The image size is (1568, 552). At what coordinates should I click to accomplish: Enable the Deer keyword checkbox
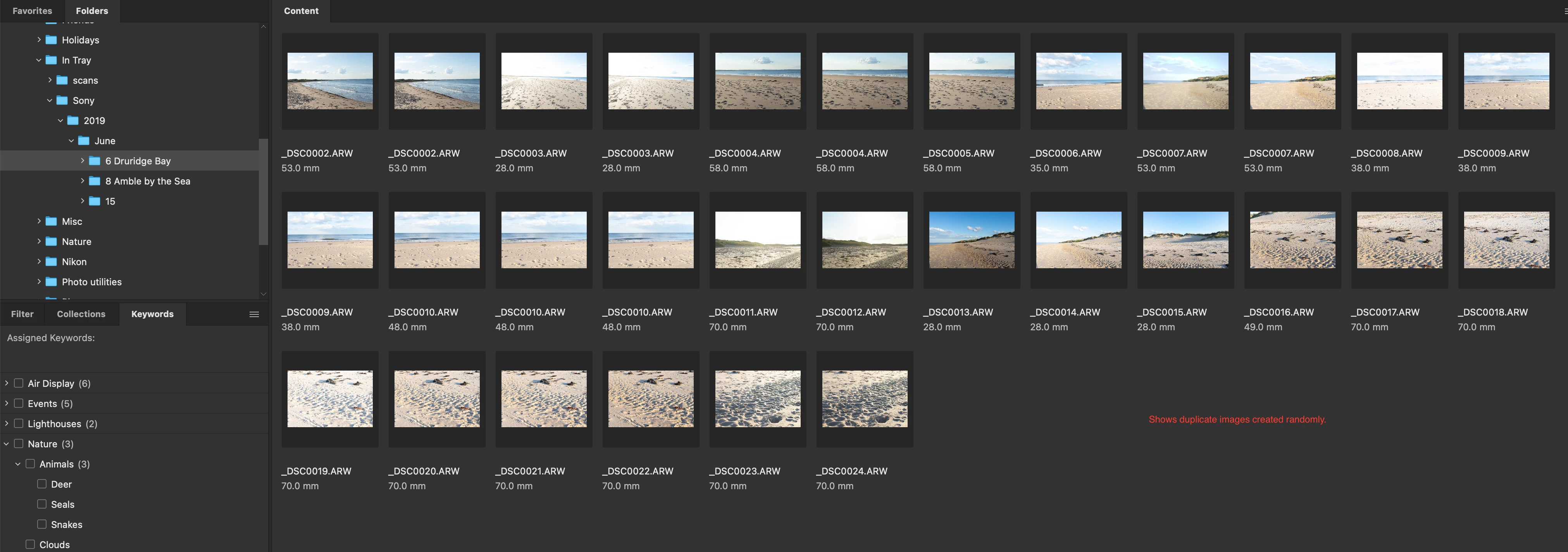pyautogui.click(x=42, y=484)
